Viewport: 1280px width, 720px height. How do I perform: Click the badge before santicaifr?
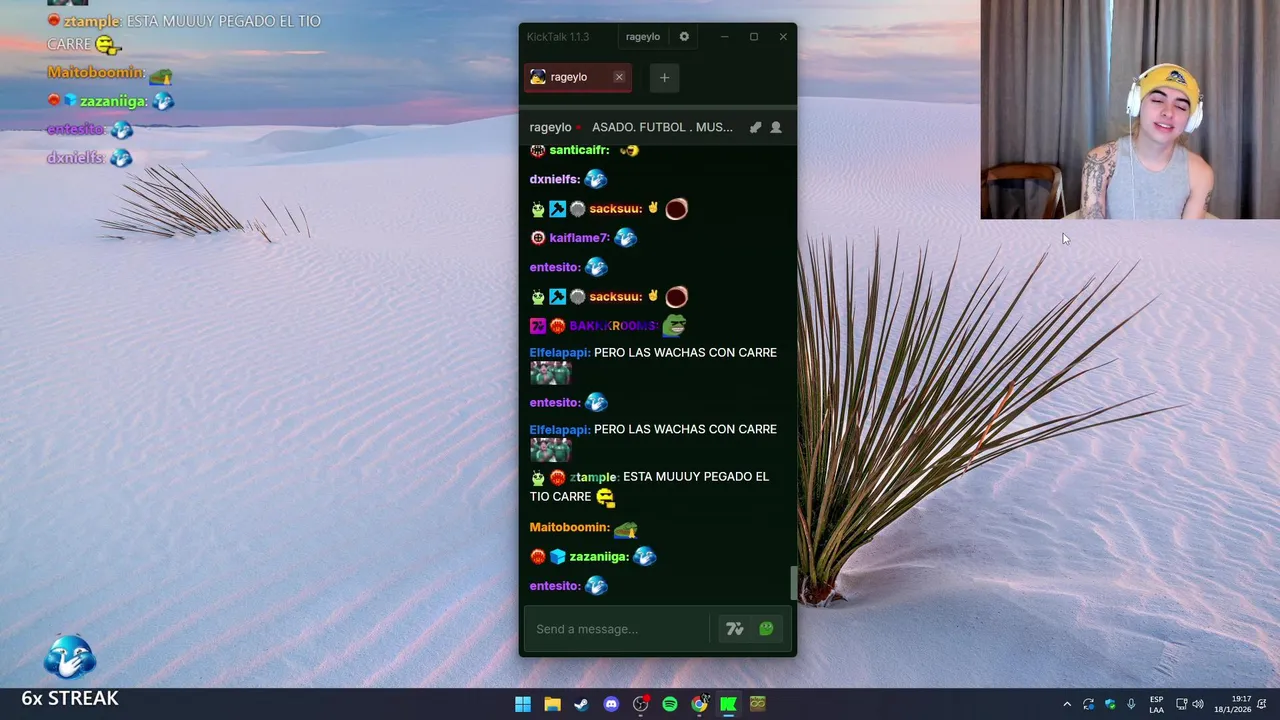click(538, 150)
